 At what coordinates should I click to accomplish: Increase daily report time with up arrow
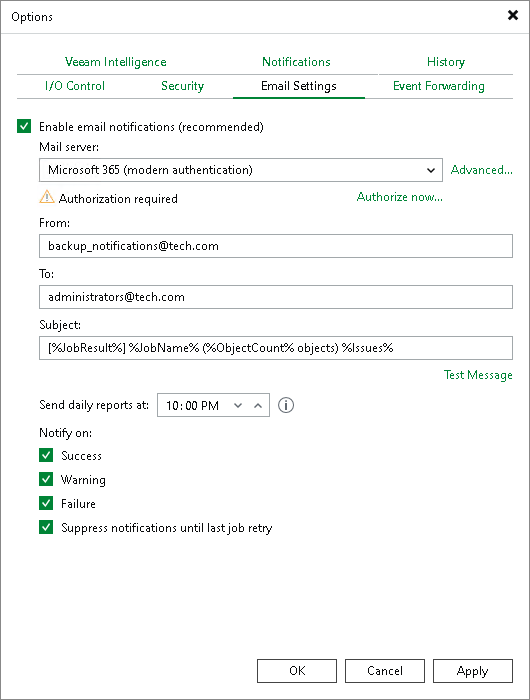(258, 405)
